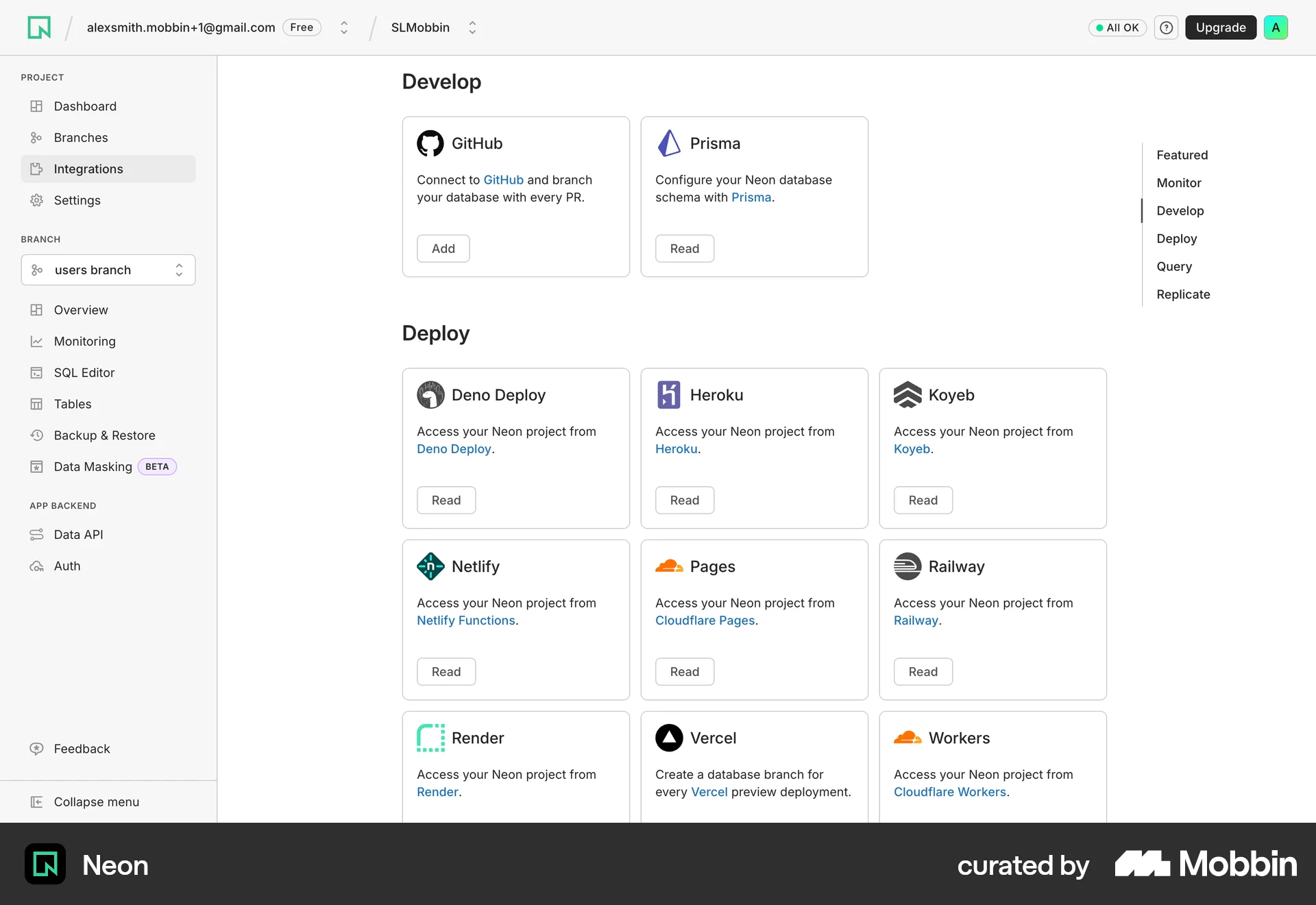Open the SQL Editor

pyautogui.click(x=108, y=373)
